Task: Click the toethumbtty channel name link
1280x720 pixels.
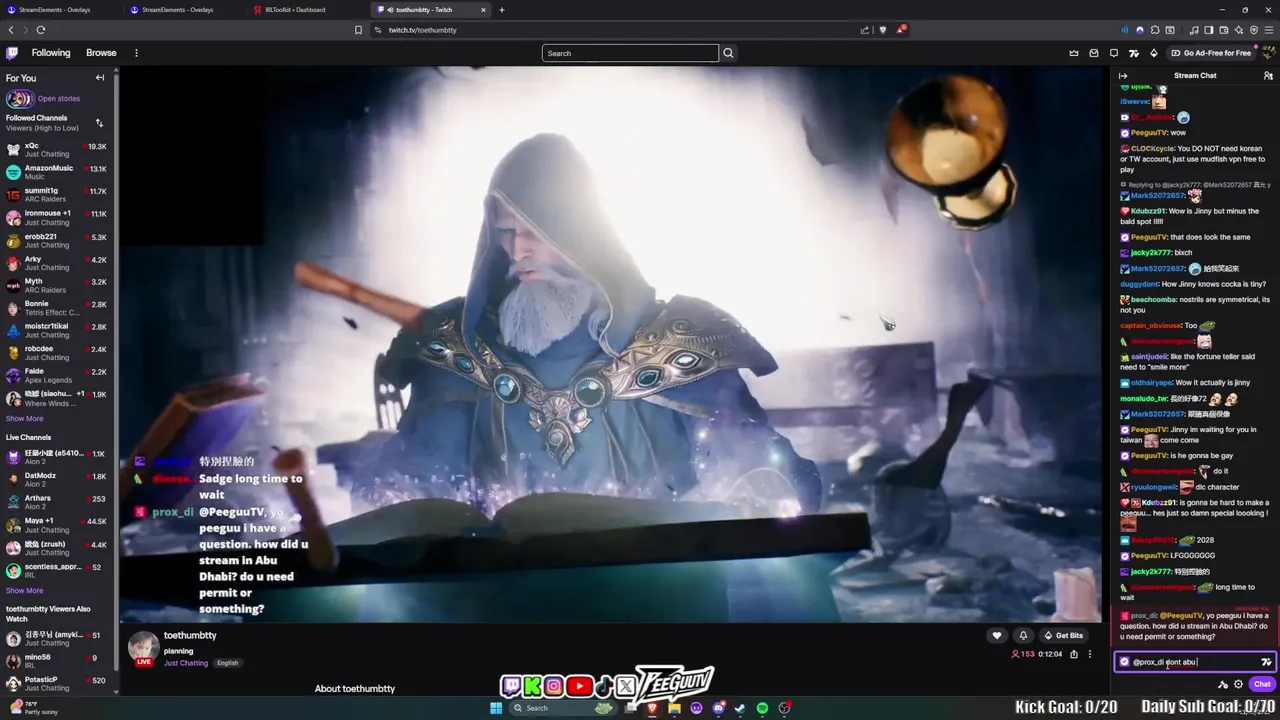Action: pos(190,636)
